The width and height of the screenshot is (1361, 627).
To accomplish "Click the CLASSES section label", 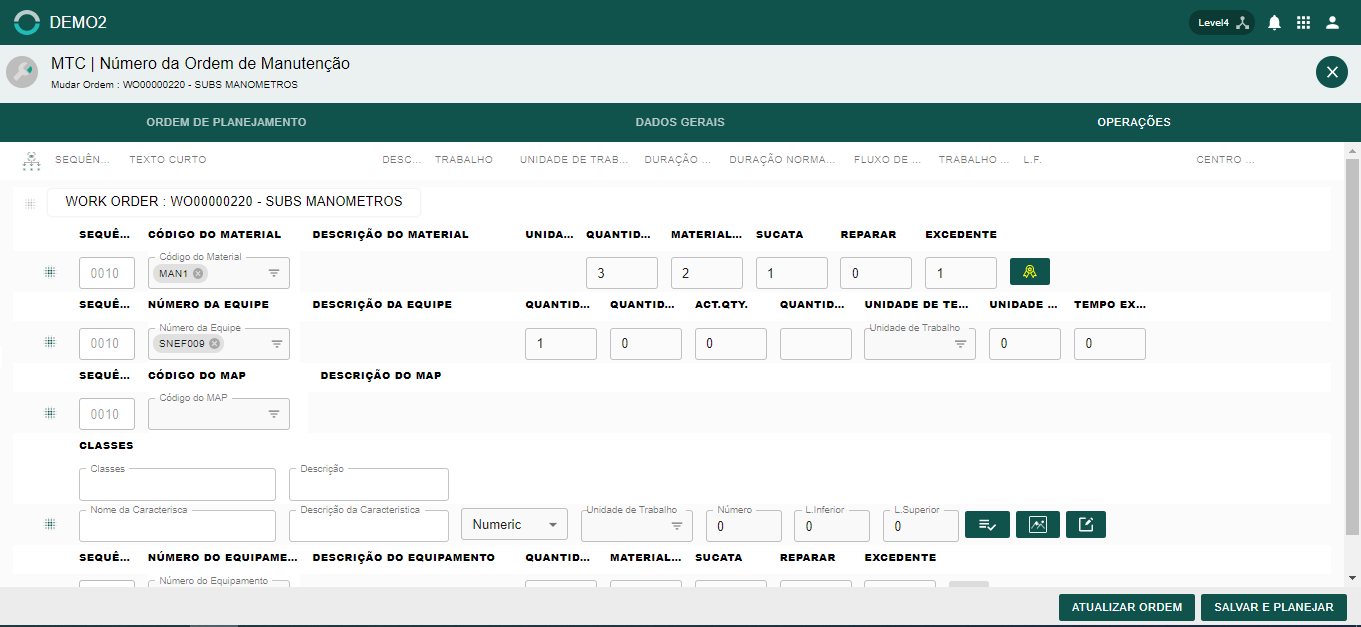I will 106,446.
